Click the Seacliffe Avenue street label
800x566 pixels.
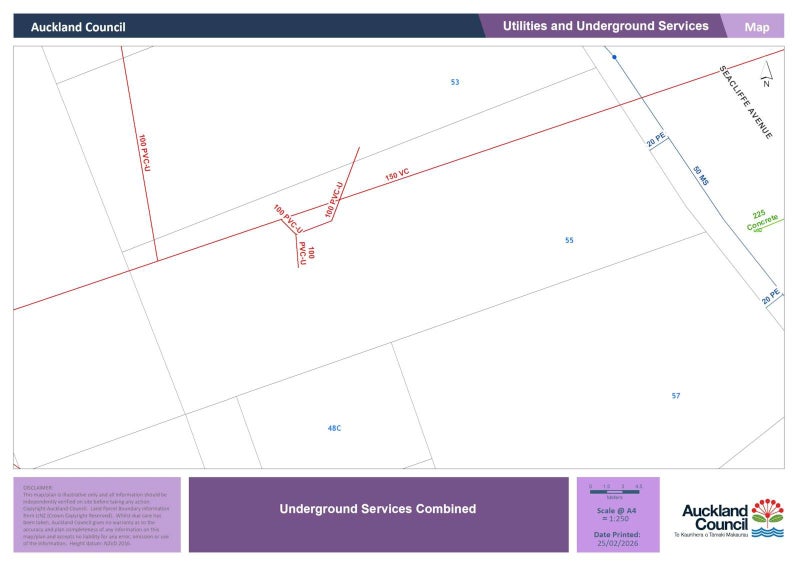click(746, 102)
